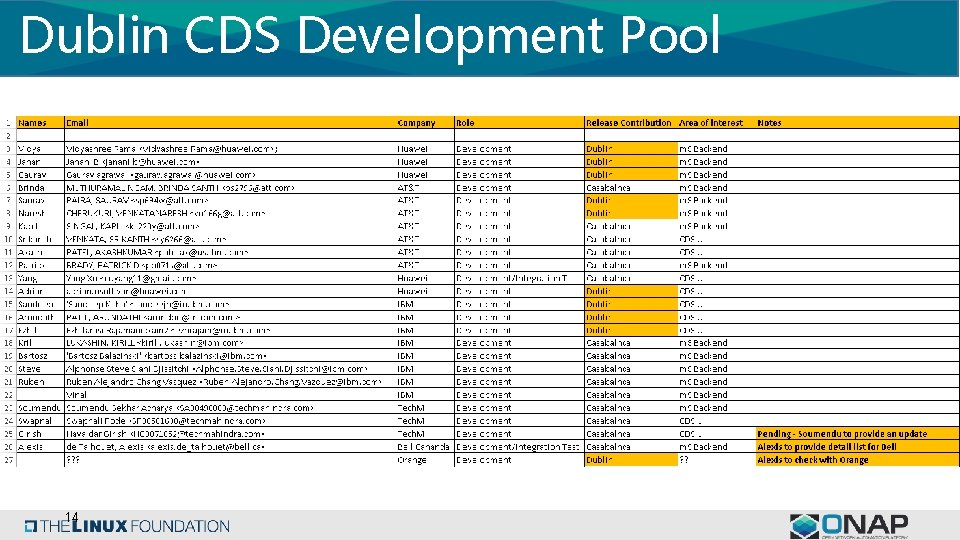Click the name cell 'Bartosz'
Viewport: 960px width, 540px height.
pos(32,356)
